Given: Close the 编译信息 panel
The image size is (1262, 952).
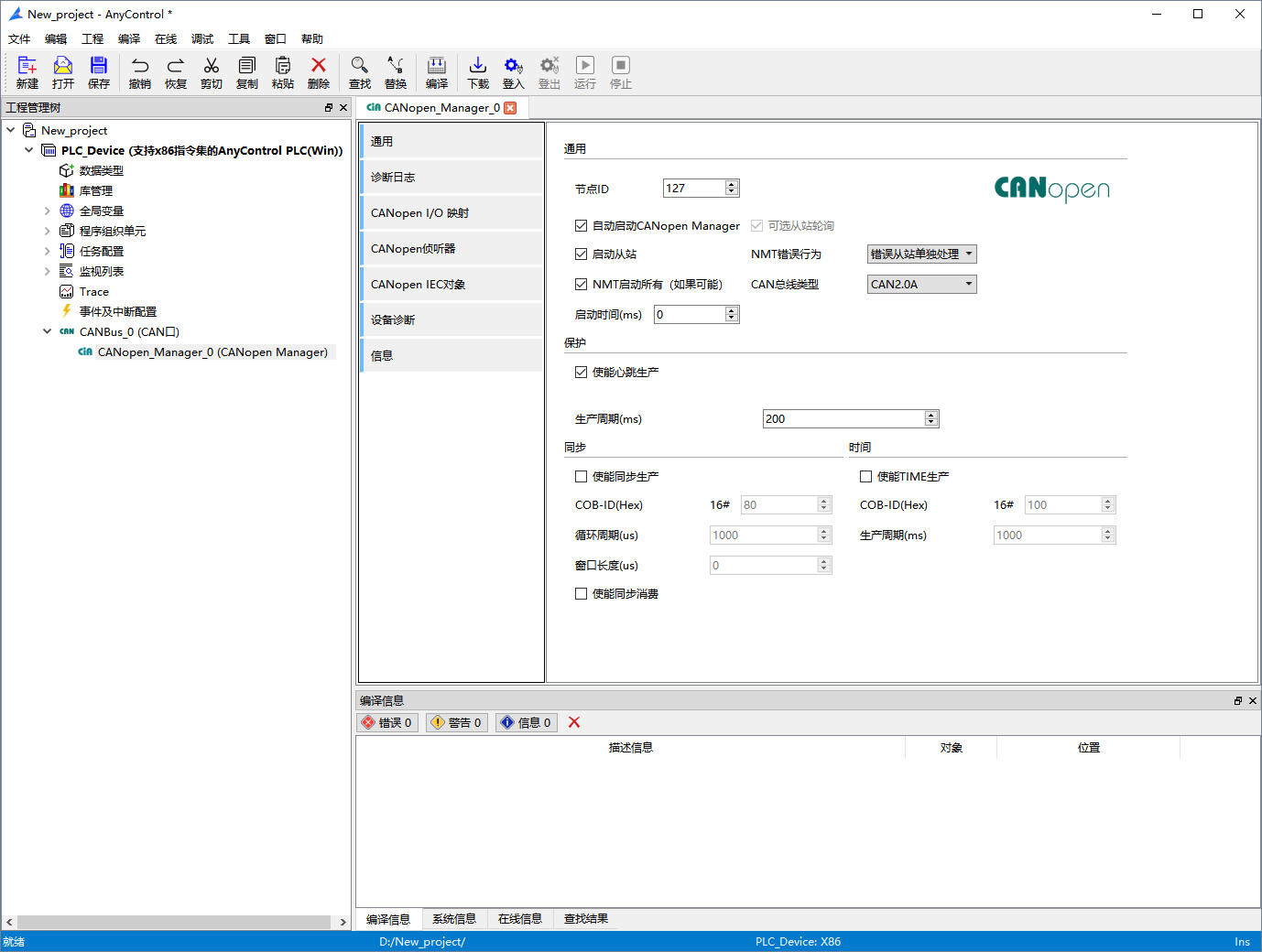Looking at the screenshot, I should tap(1253, 700).
